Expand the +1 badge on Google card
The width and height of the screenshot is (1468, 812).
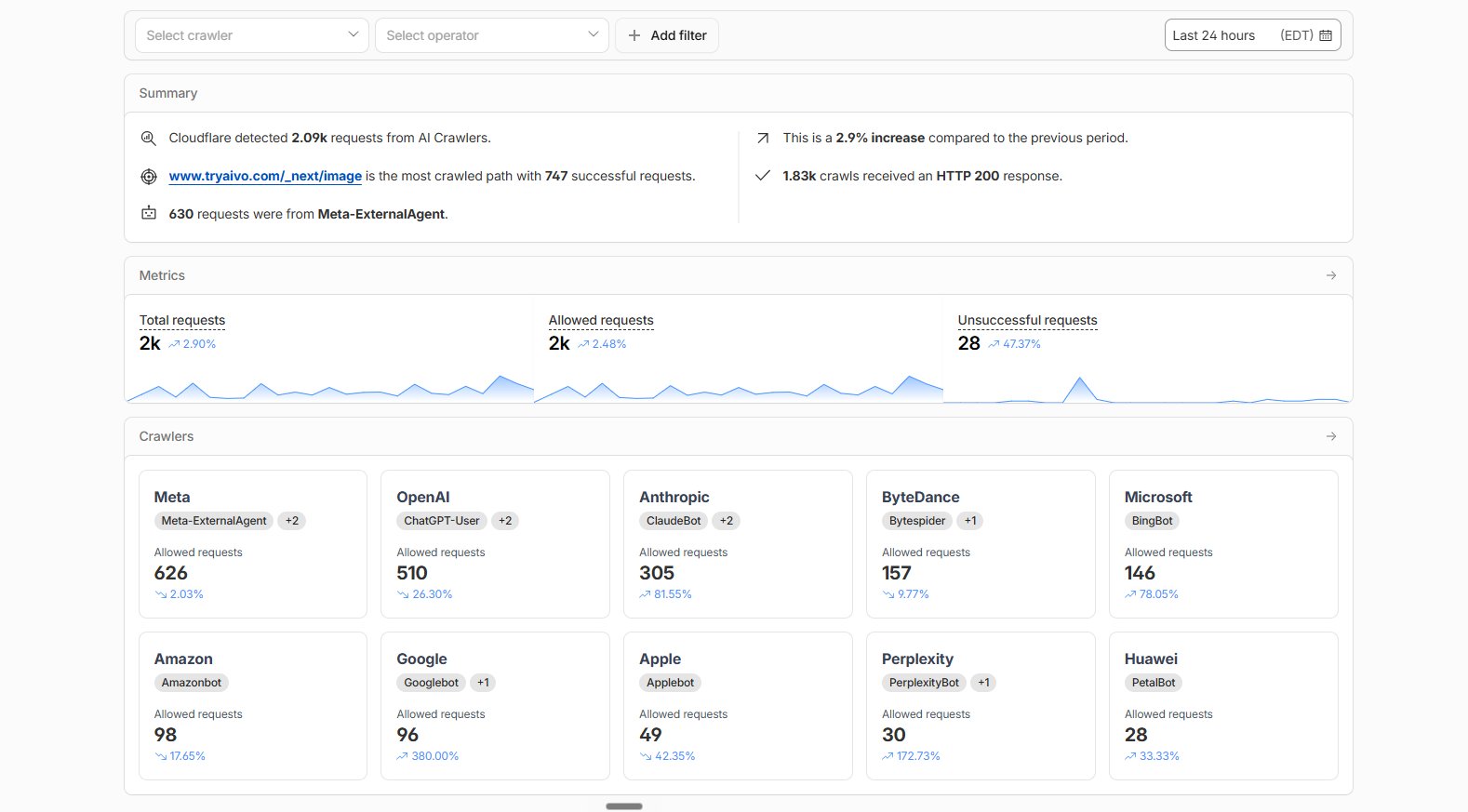[483, 683]
